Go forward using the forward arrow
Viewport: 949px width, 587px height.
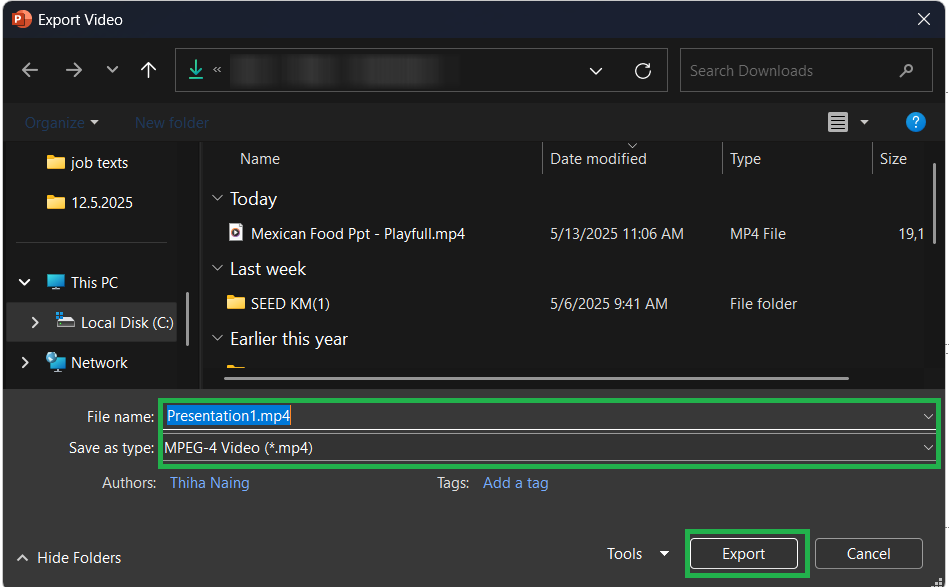[74, 70]
